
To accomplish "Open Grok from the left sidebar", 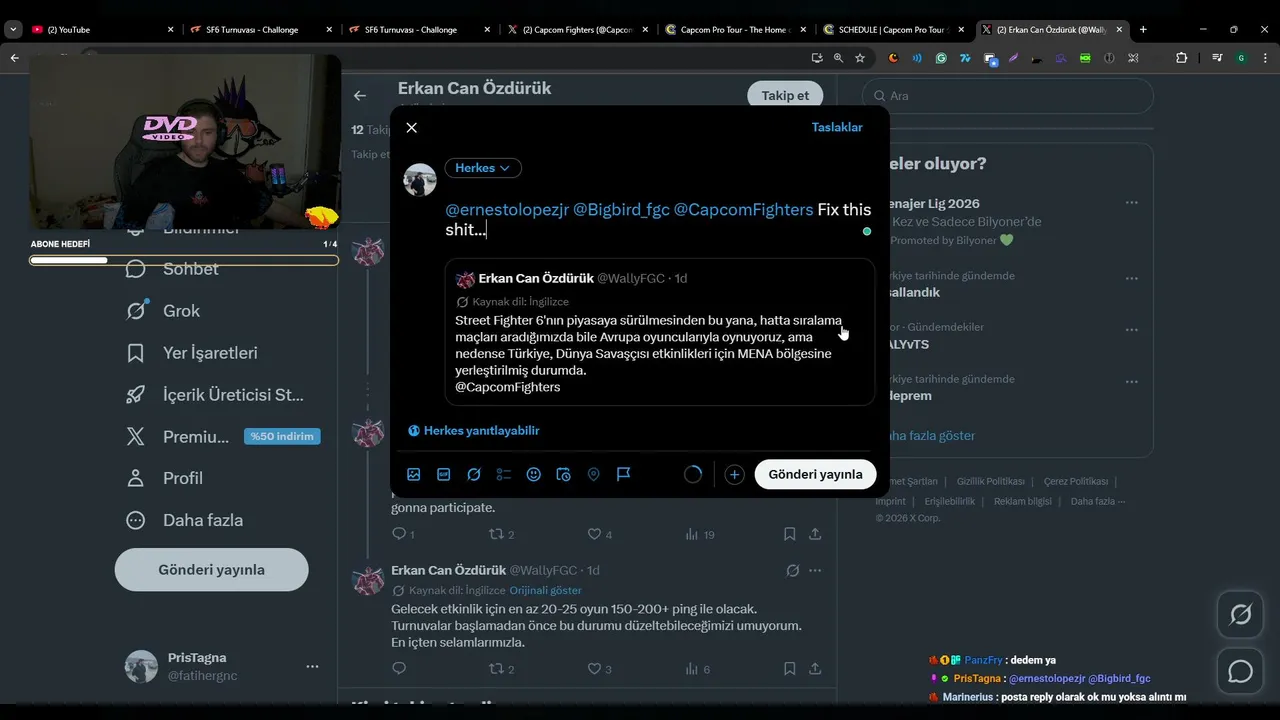I will (x=163, y=311).
